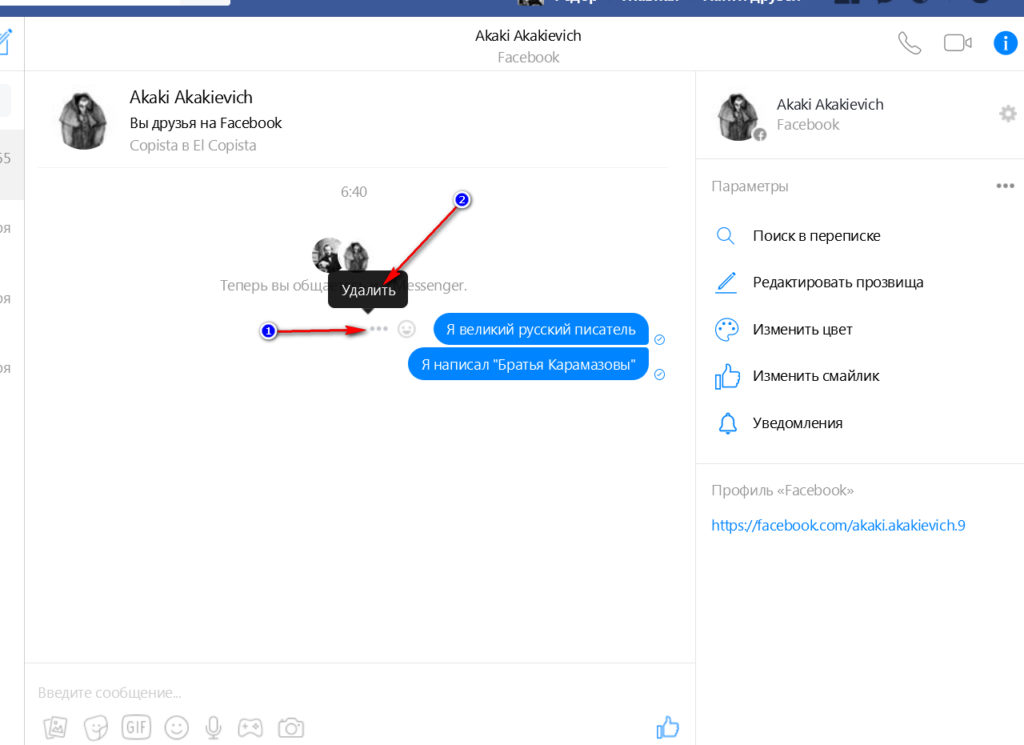Open the facebook.com/akaki.akakievich.9 profile link

[838, 525]
